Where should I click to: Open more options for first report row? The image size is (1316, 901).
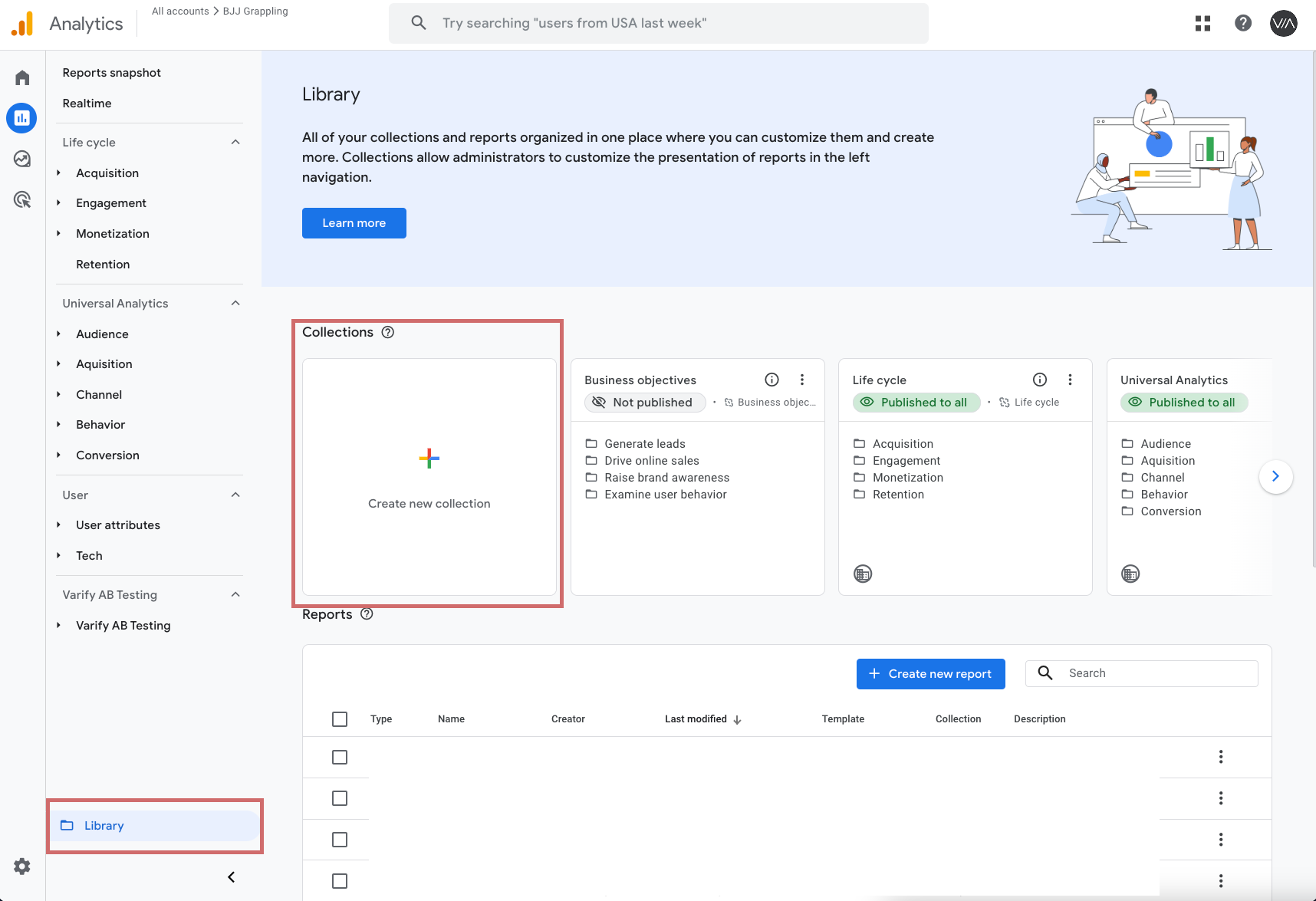coord(1221,757)
